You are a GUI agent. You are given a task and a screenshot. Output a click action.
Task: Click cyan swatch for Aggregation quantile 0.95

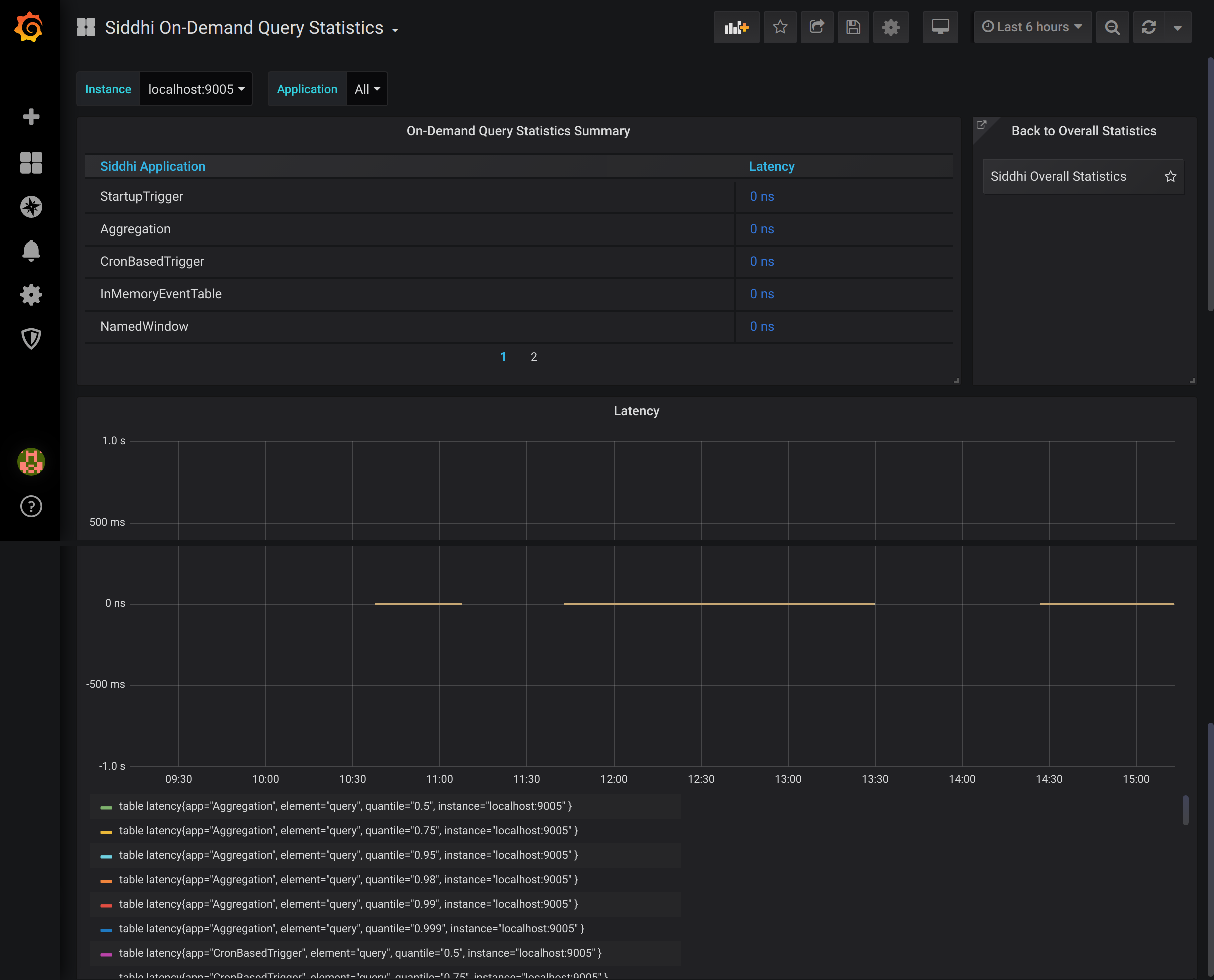click(106, 856)
